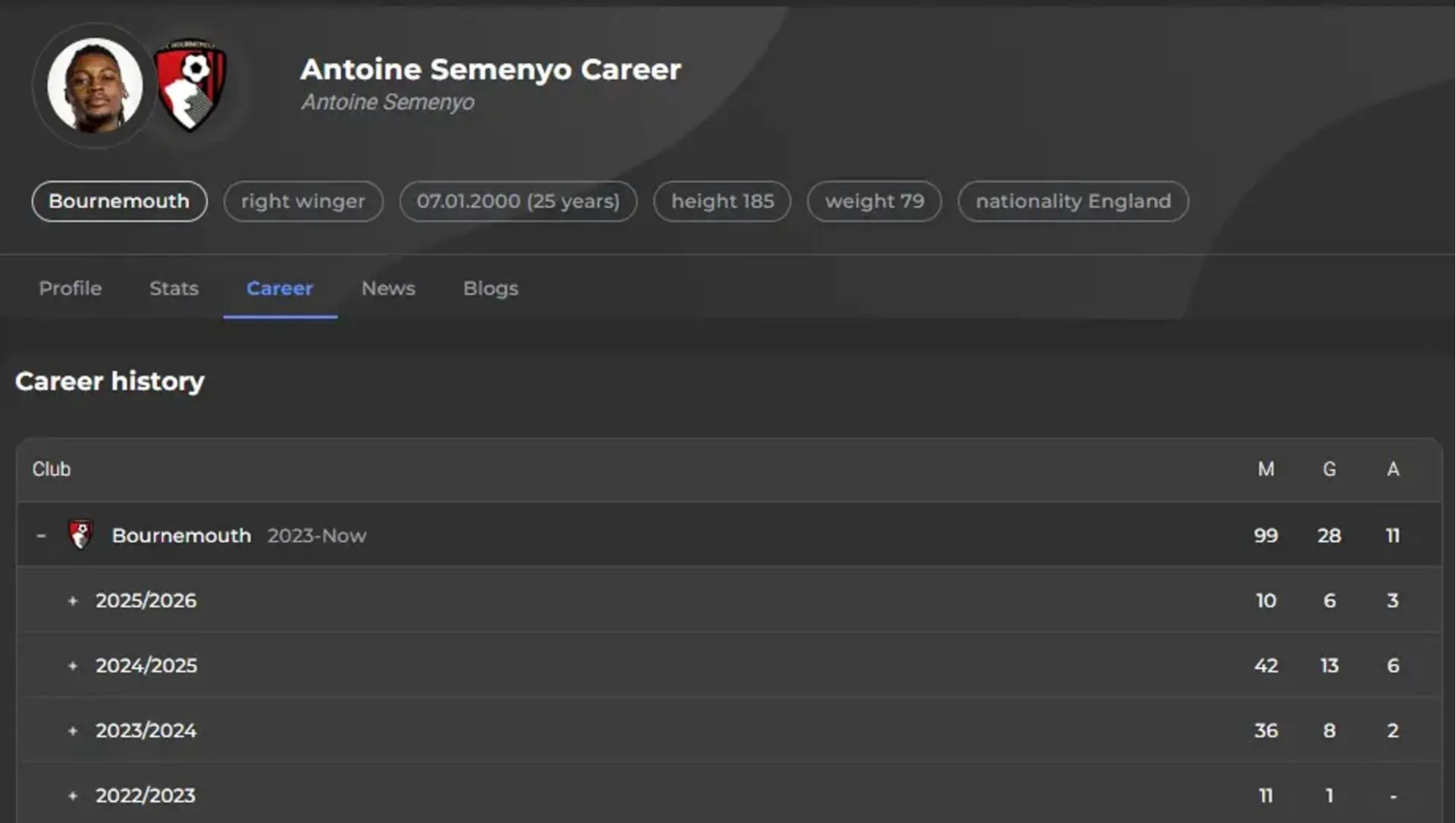This screenshot has height=823, width=1456.
Task: Open the News tab
Action: pyautogui.click(x=388, y=288)
